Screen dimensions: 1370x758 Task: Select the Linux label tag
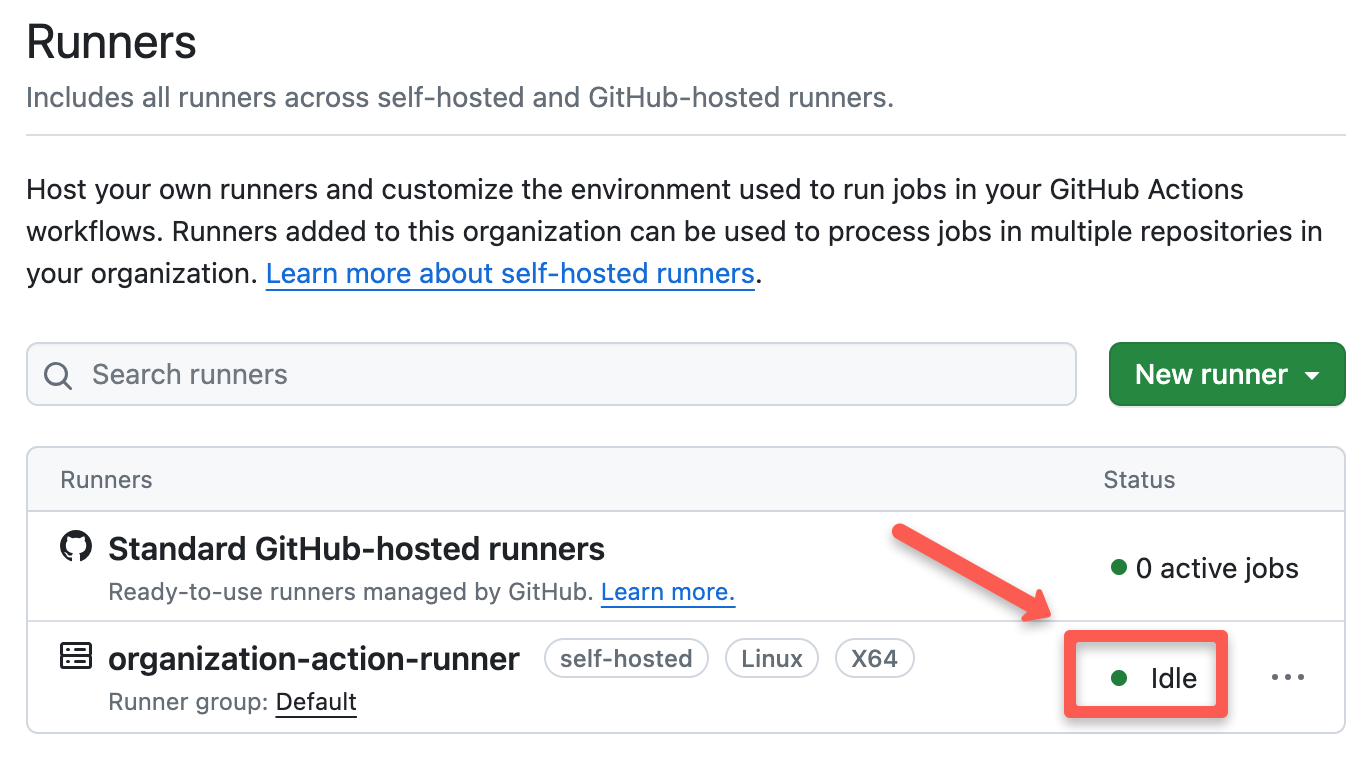coord(771,658)
